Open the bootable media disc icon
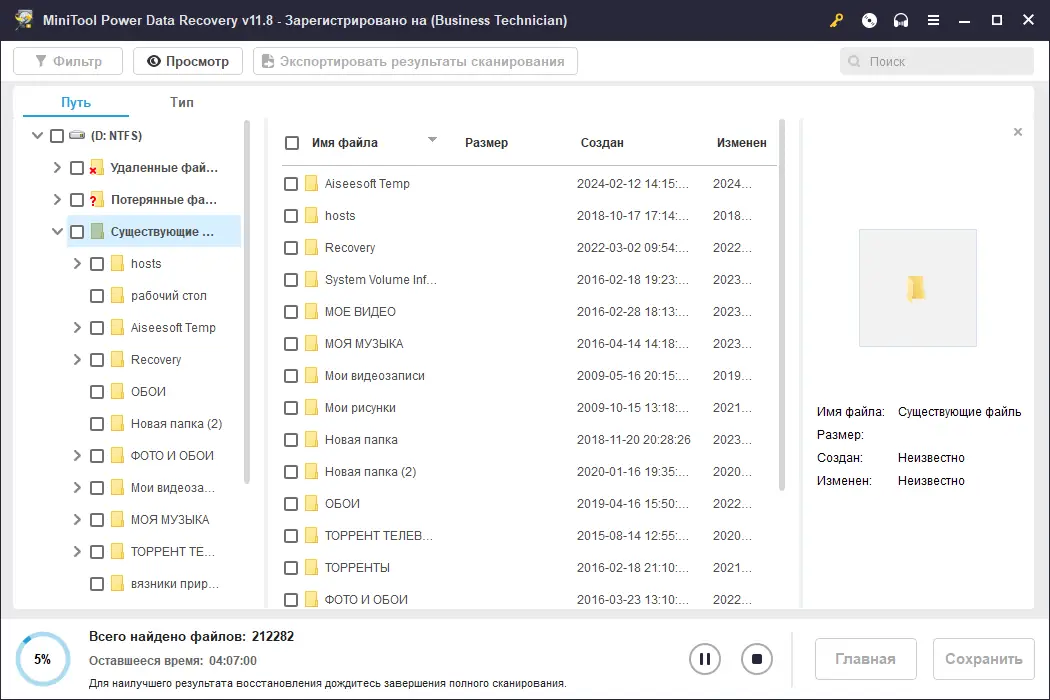The image size is (1050, 700). (x=869, y=20)
